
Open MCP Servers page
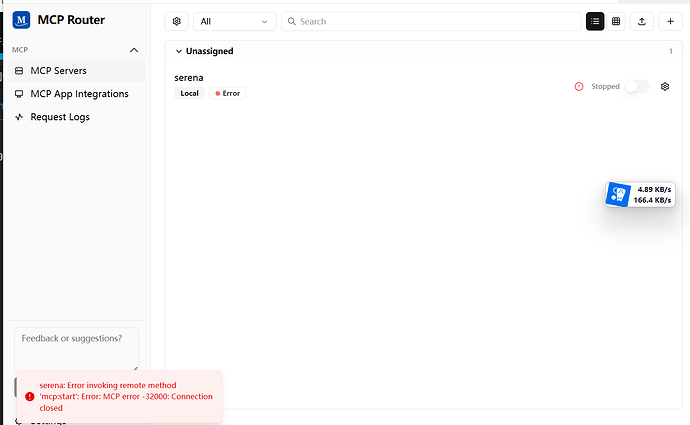pos(77,70)
